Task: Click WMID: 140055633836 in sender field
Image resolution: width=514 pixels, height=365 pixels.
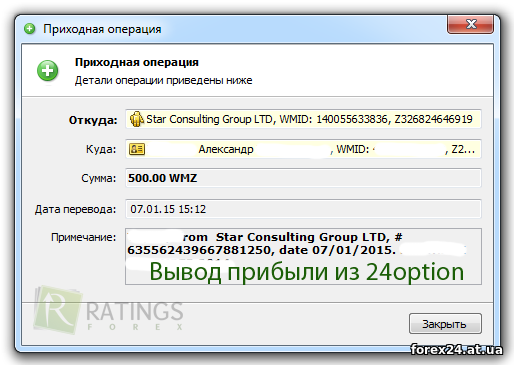Action: [x=334, y=119]
